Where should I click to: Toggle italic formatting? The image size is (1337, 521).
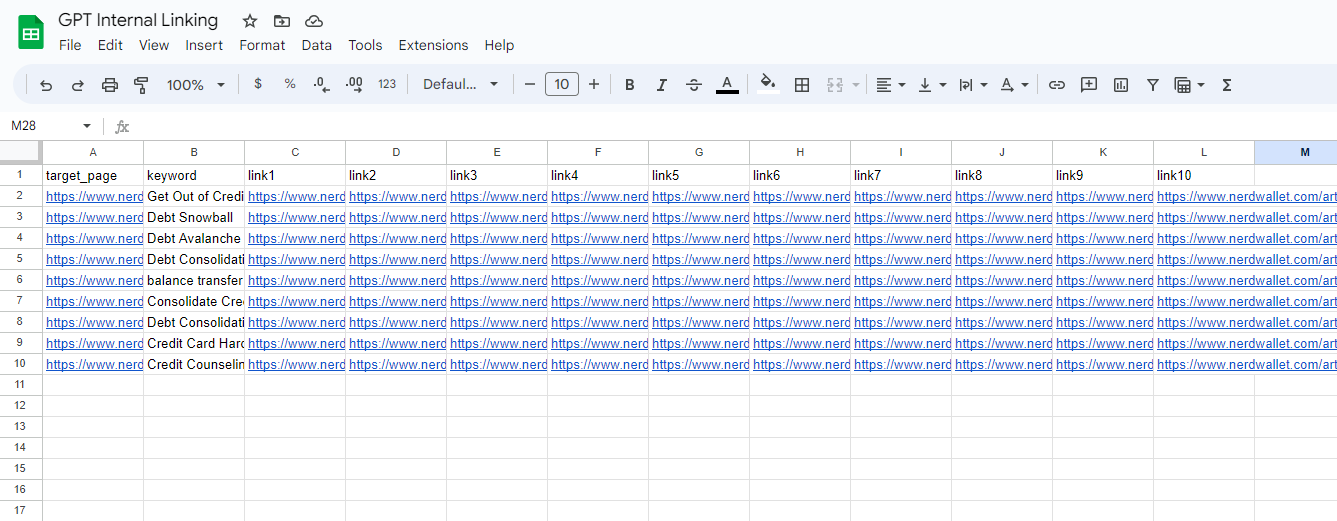point(661,85)
